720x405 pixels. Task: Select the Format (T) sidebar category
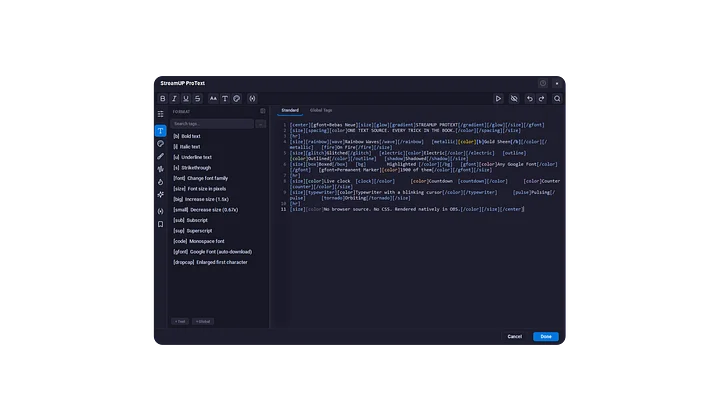[x=160, y=131]
